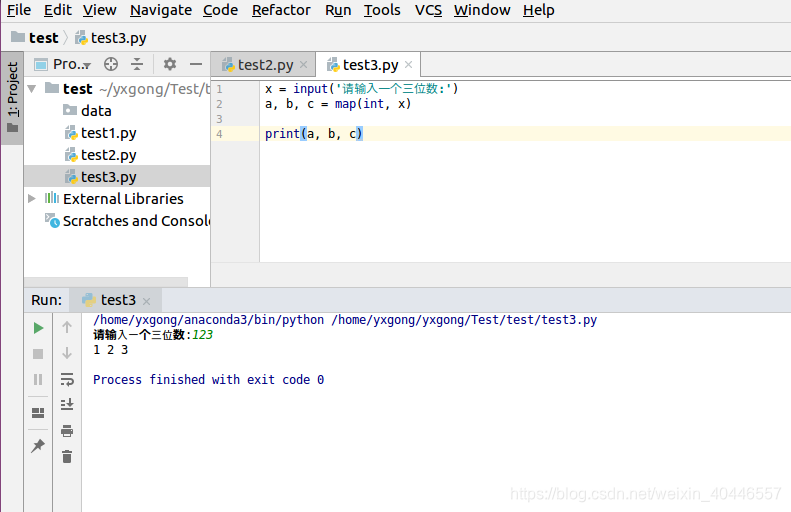This screenshot has height=512, width=791.
Task: Pause output with the pause icon
Action: point(38,379)
